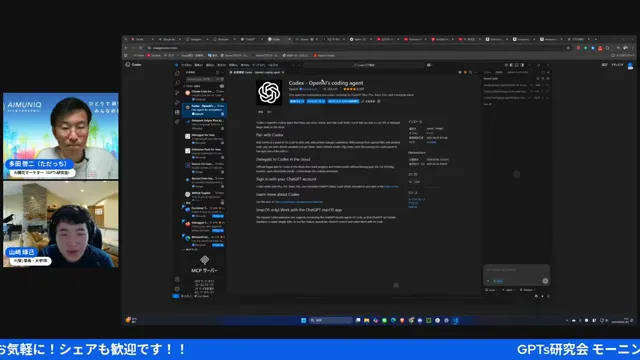Open the 編集 menu
Screen dimensions: 640x360
[x=198, y=65]
